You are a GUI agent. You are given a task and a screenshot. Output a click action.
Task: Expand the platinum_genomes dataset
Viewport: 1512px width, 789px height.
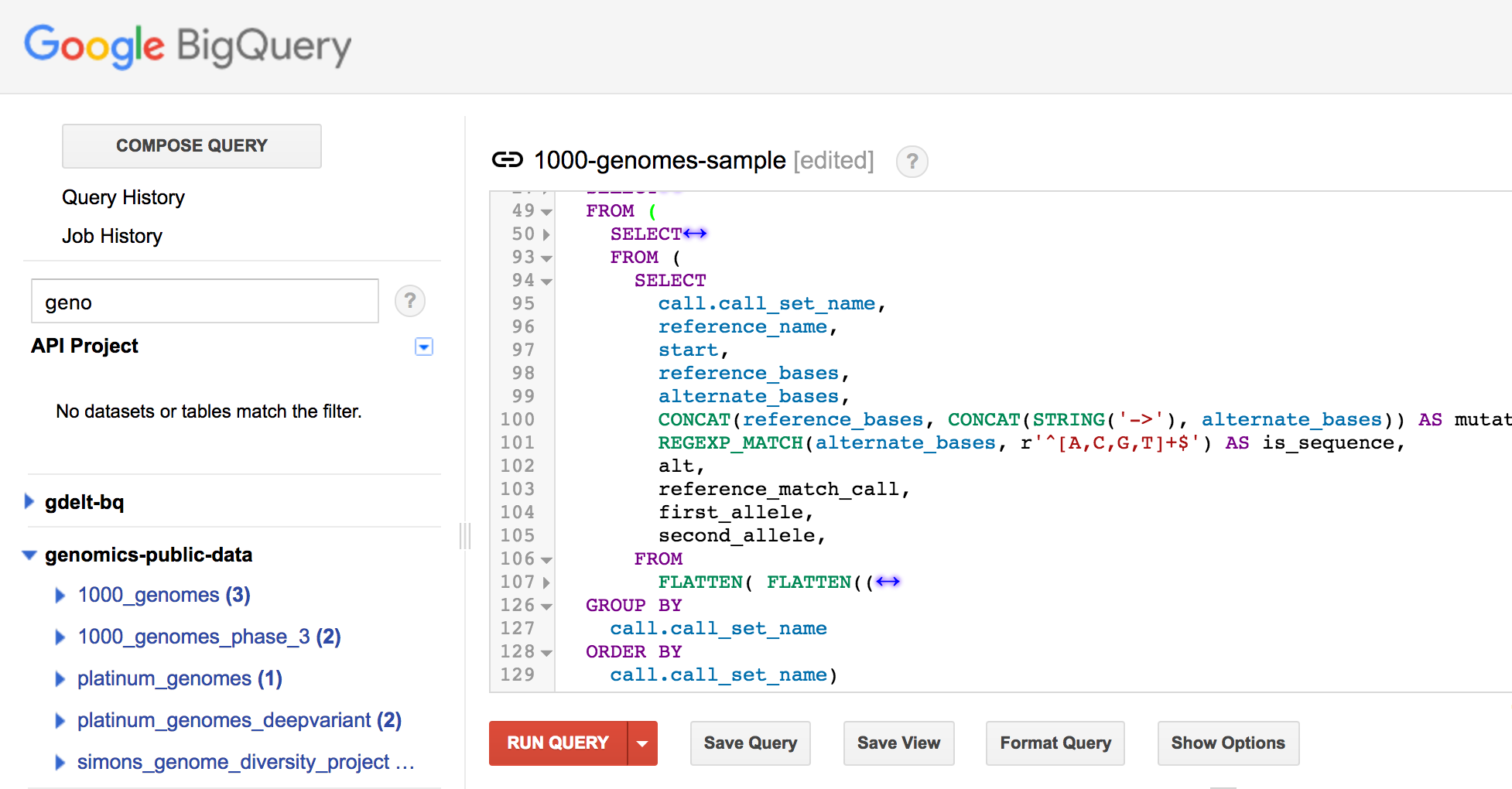tap(60, 678)
